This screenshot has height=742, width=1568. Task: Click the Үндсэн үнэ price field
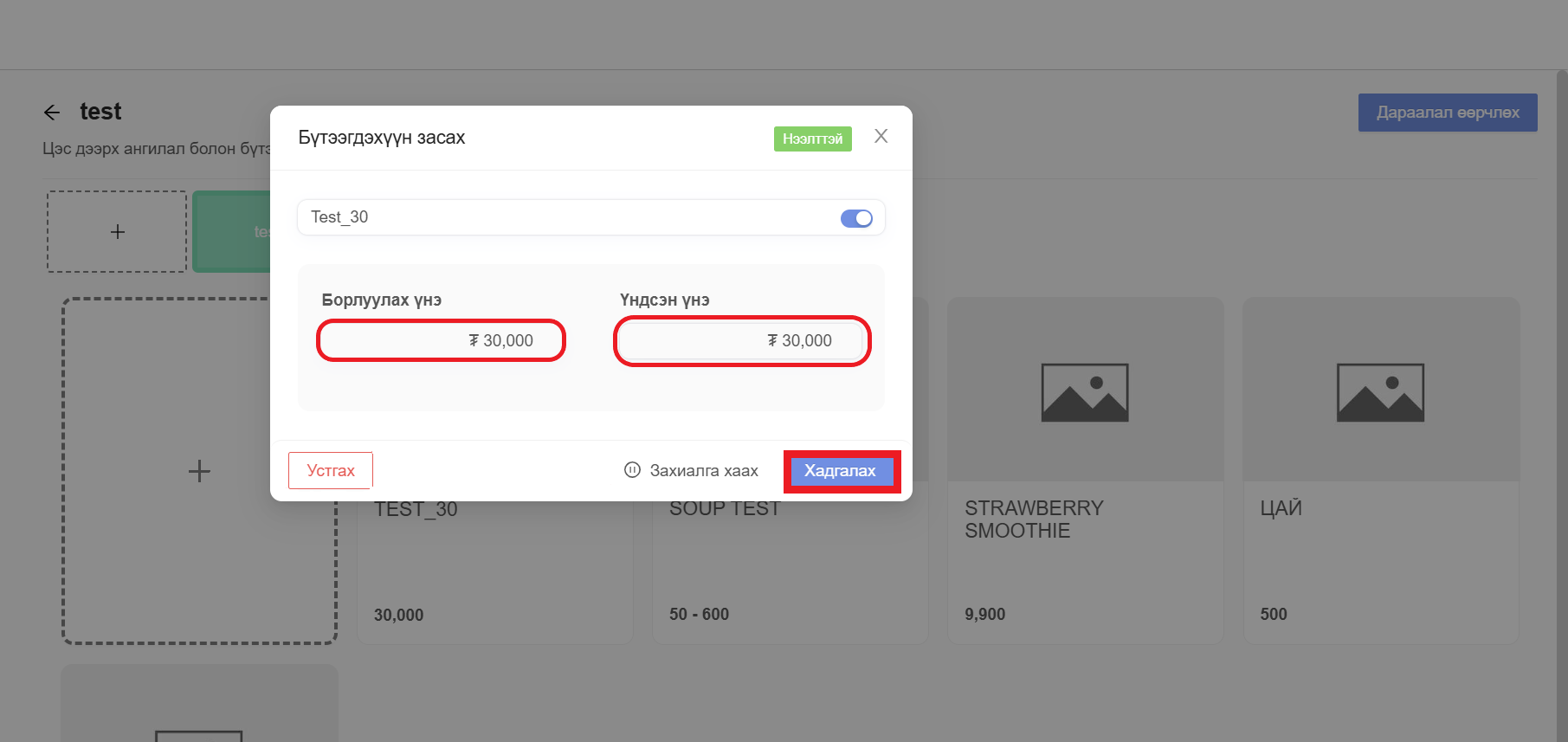tap(741, 341)
